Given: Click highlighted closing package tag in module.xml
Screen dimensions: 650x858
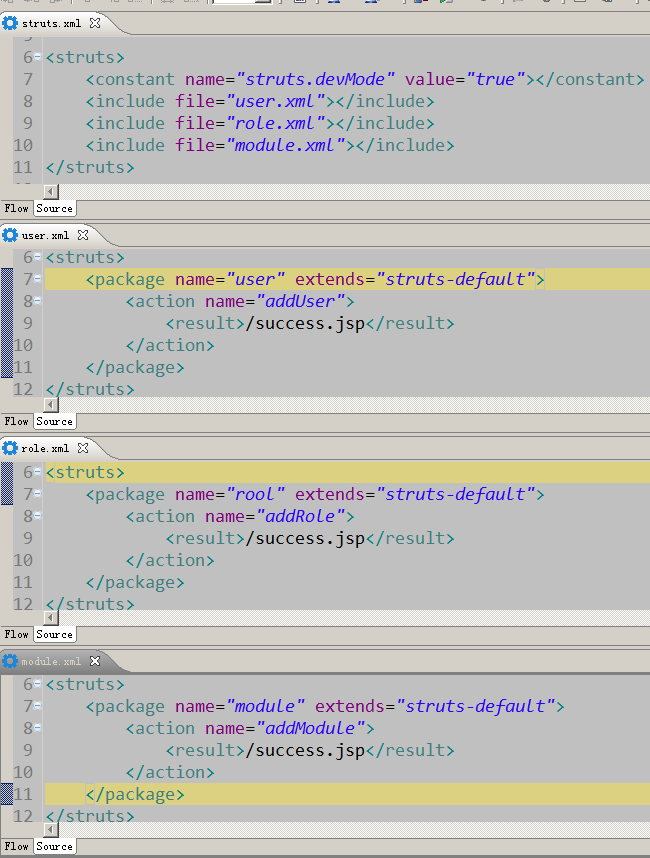Looking at the screenshot, I should 135,794.
